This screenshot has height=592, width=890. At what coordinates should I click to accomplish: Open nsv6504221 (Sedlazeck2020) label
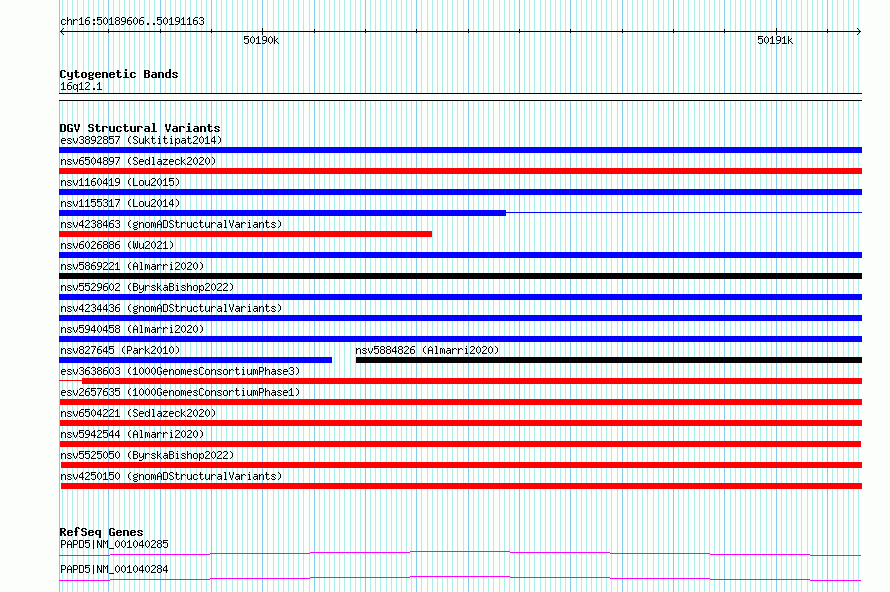point(138,413)
